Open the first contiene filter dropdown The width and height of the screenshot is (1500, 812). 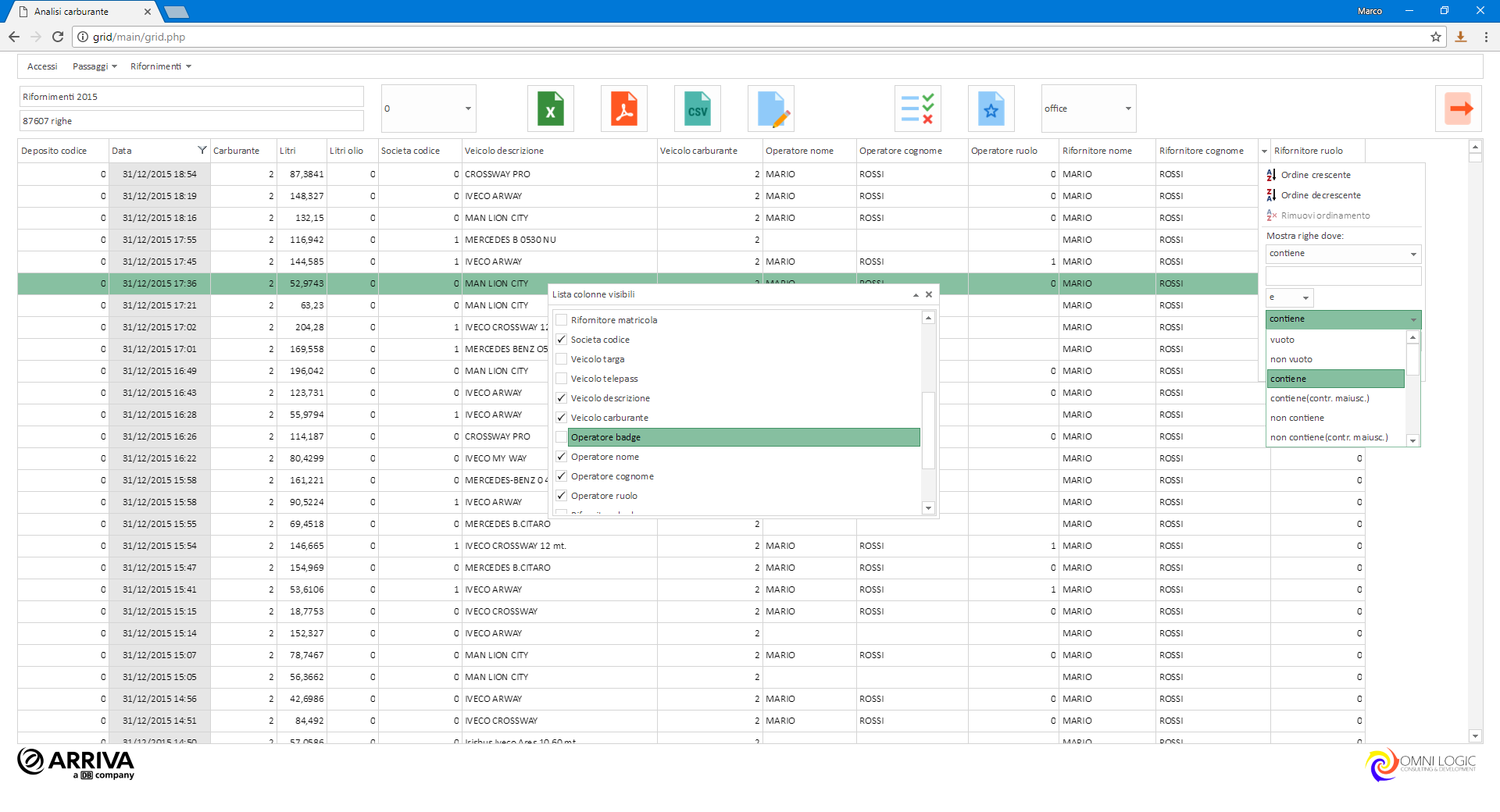tap(1343, 254)
